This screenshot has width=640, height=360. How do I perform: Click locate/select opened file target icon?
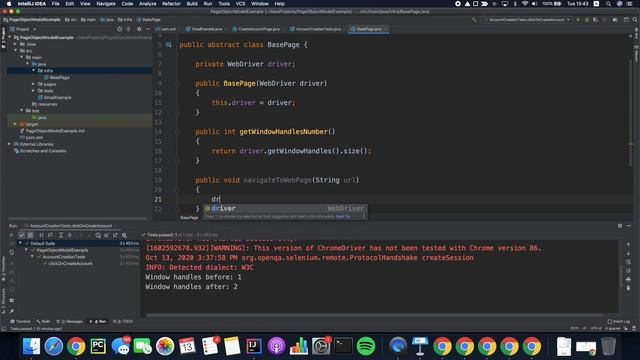point(119,29)
